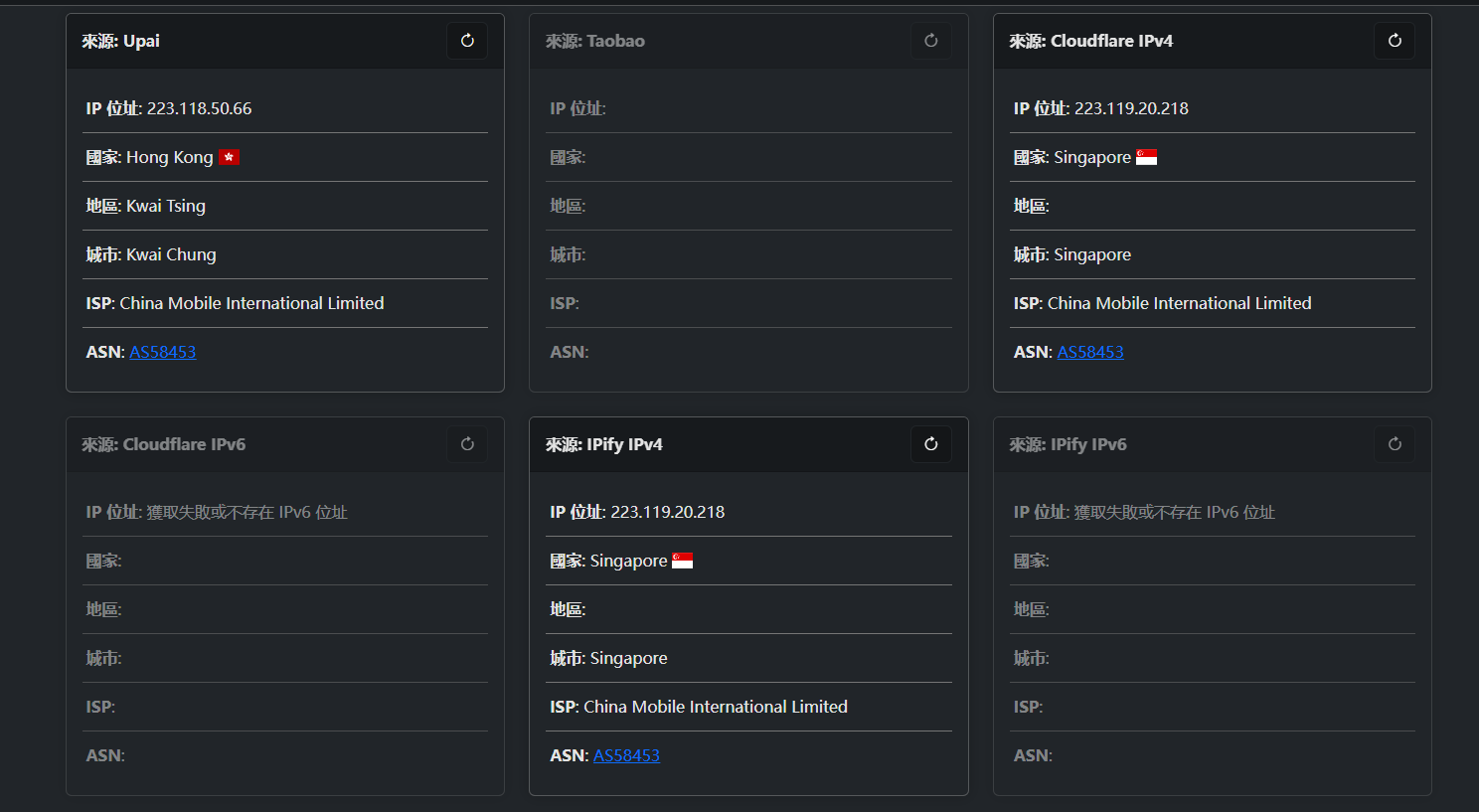The image size is (1479, 812).
Task: Click the IPv6 failure message in Cloudflare IPv6
Action: click(x=246, y=512)
